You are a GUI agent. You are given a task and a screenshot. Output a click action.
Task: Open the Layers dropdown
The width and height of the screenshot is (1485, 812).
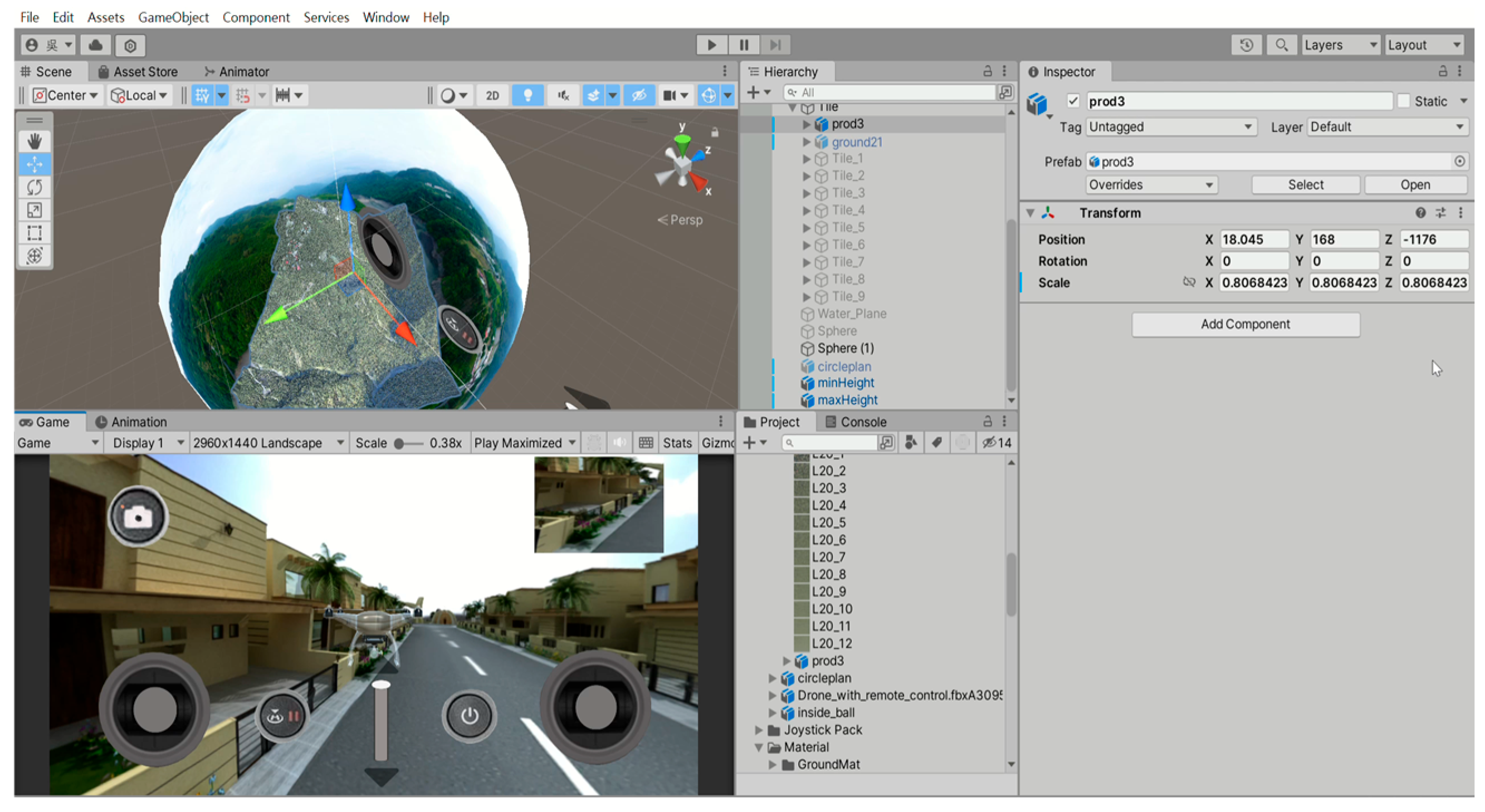pos(1339,45)
